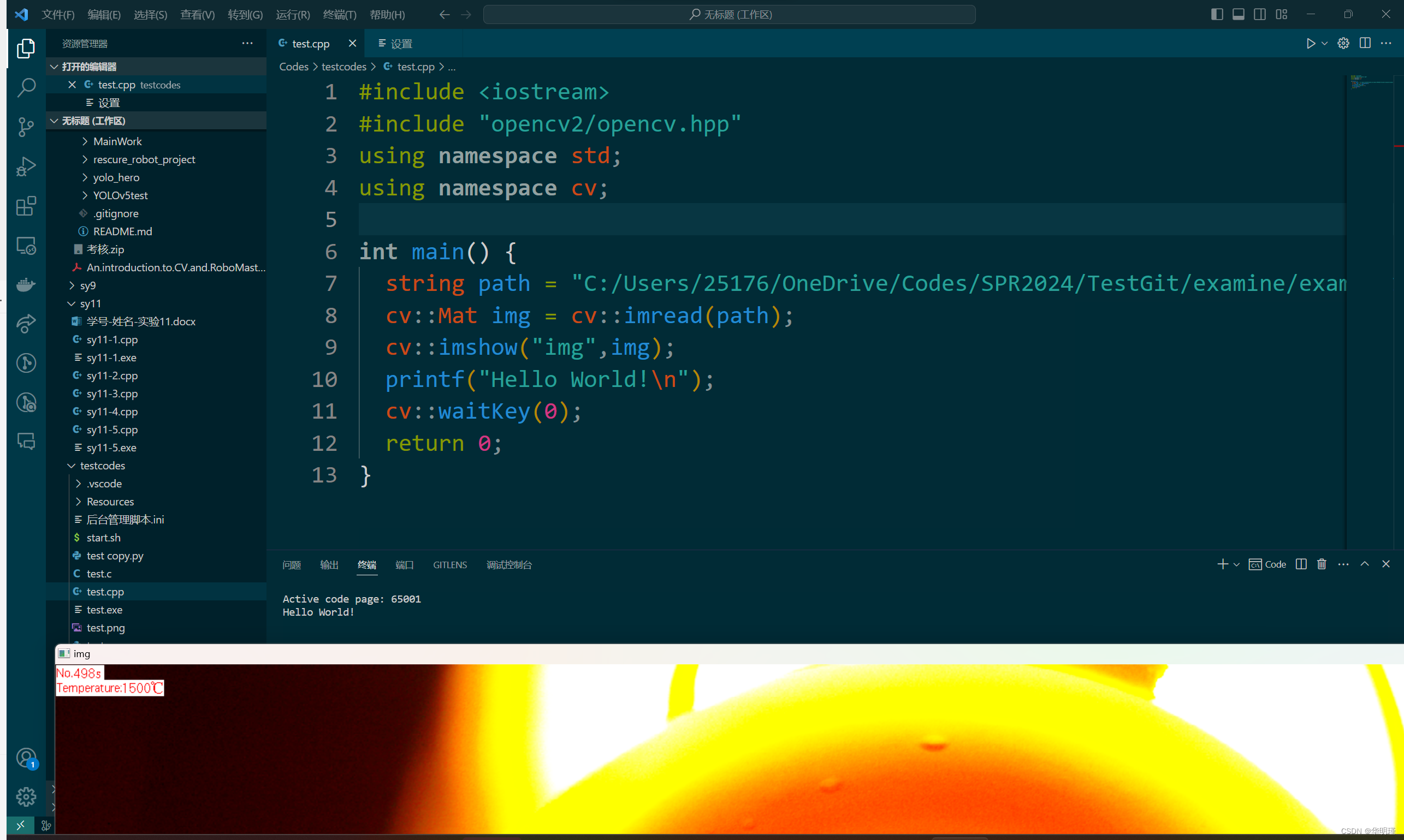
Task: Open the terminal launch profile dropdown
Action: (1236, 564)
